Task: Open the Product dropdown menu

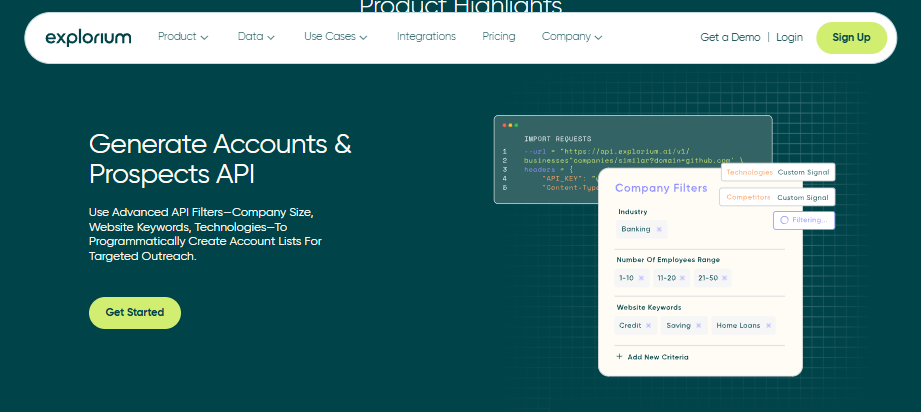Action: click(x=183, y=36)
